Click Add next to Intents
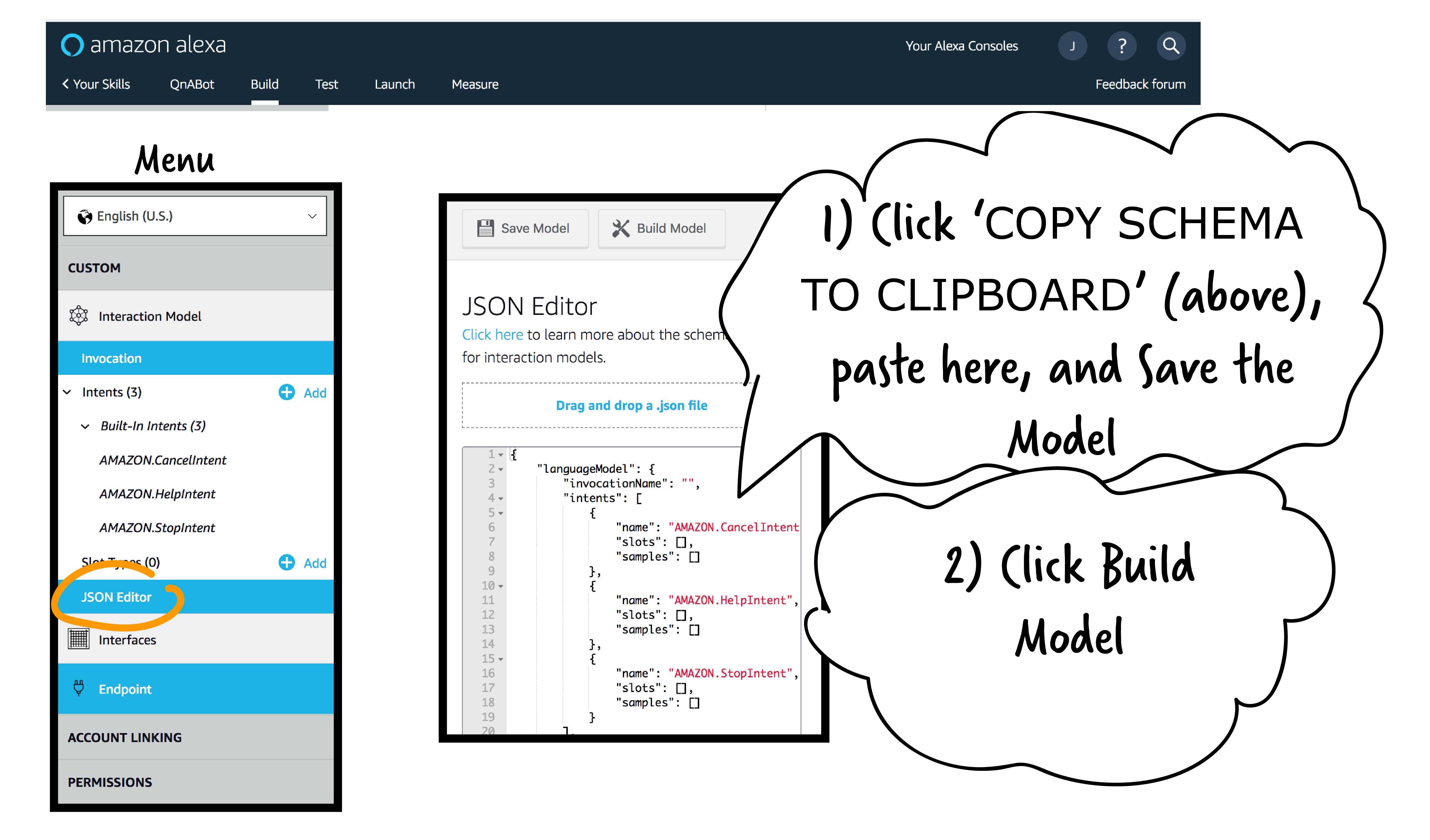The image size is (1430, 840). pyautogui.click(x=315, y=393)
